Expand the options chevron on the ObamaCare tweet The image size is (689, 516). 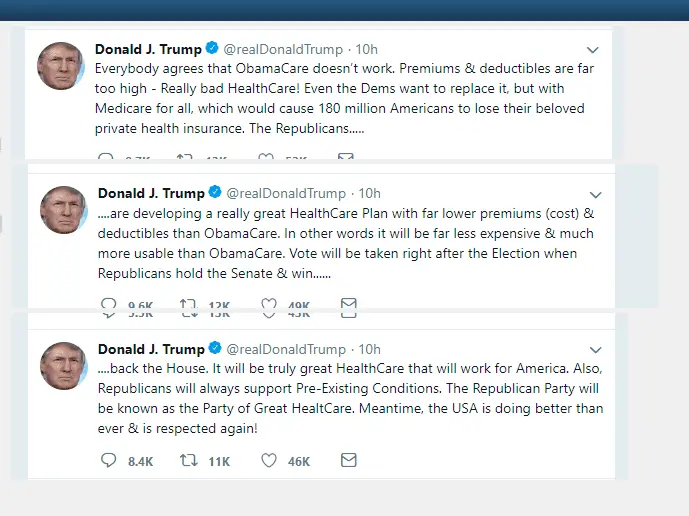click(592, 50)
